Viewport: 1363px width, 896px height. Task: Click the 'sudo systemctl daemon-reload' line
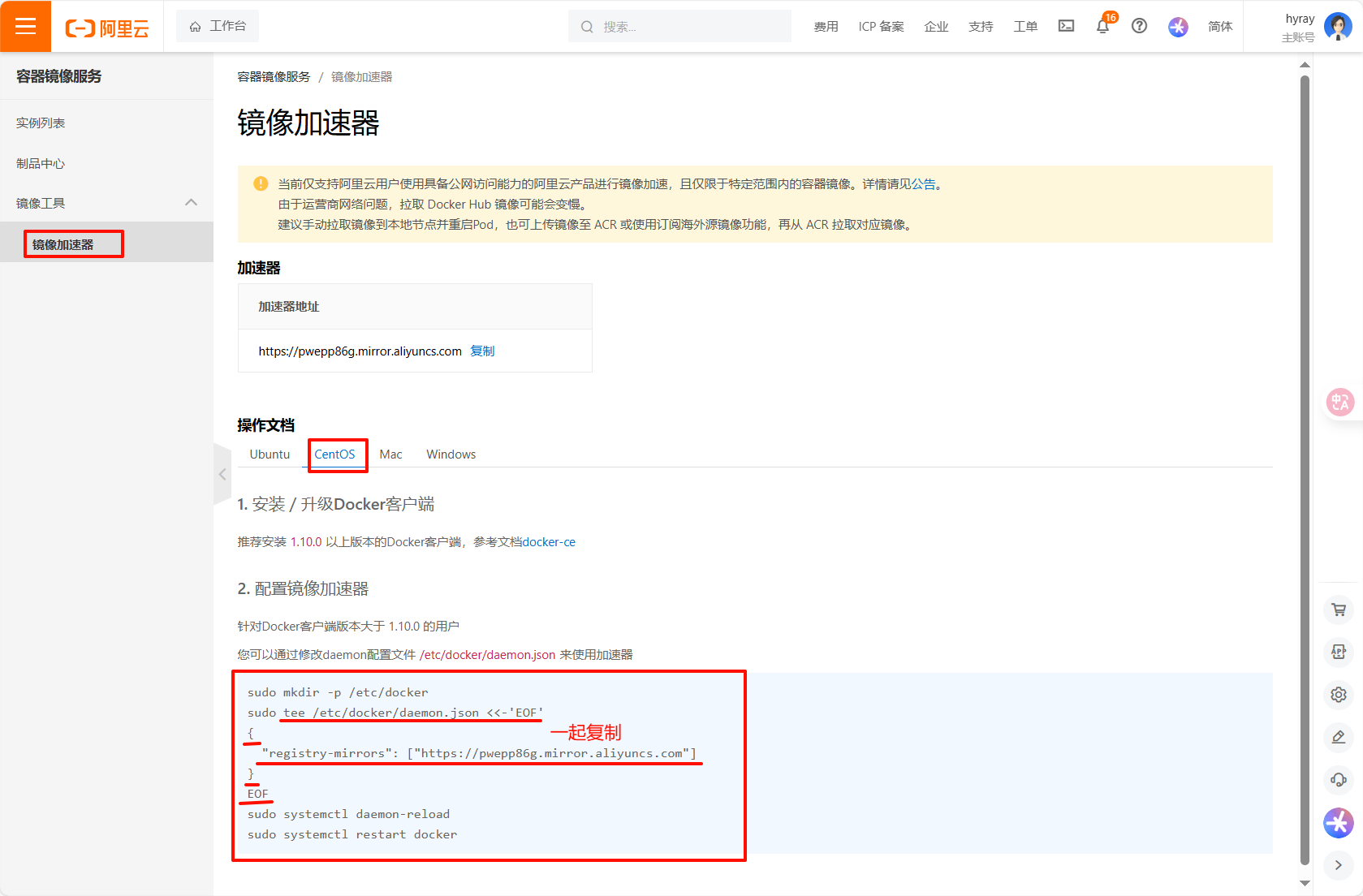[348, 814]
